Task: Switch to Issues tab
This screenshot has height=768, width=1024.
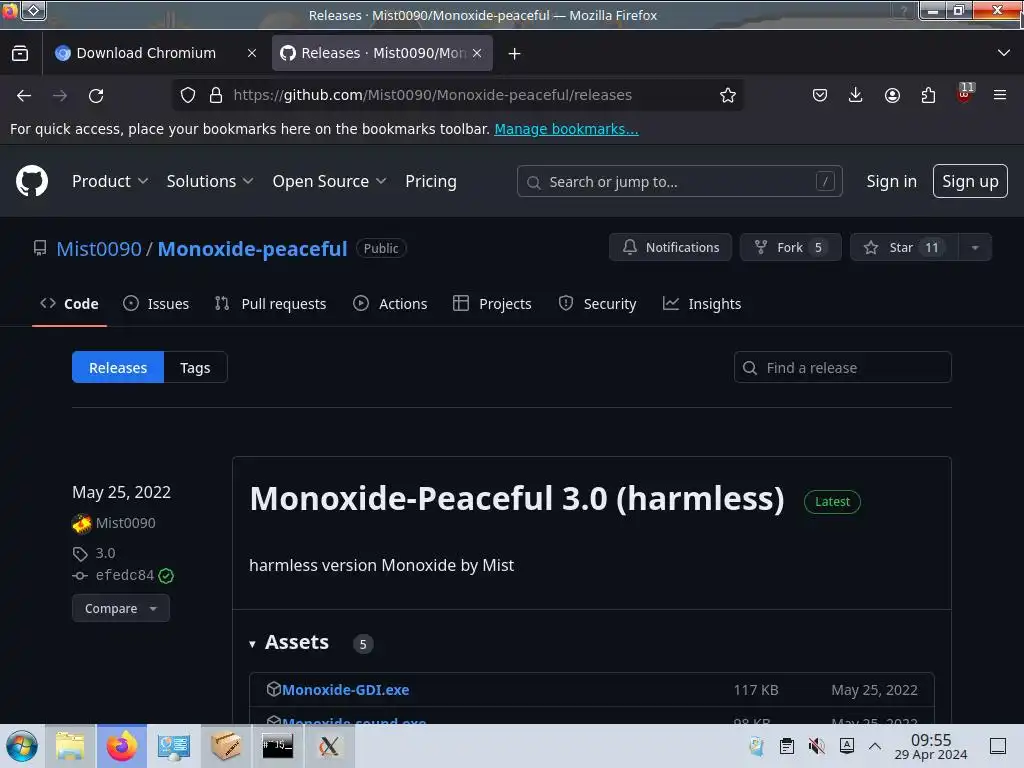Action: click(156, 304)
